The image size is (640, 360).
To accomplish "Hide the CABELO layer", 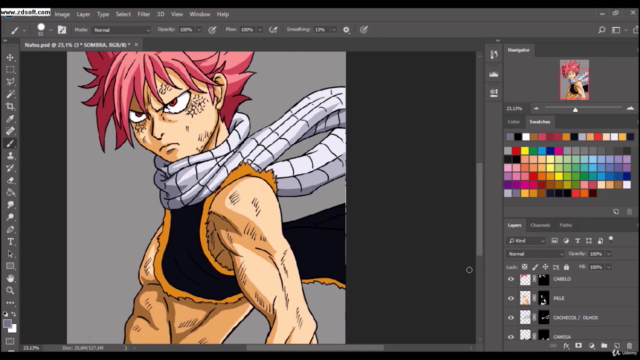I will [x=511, y=279].
